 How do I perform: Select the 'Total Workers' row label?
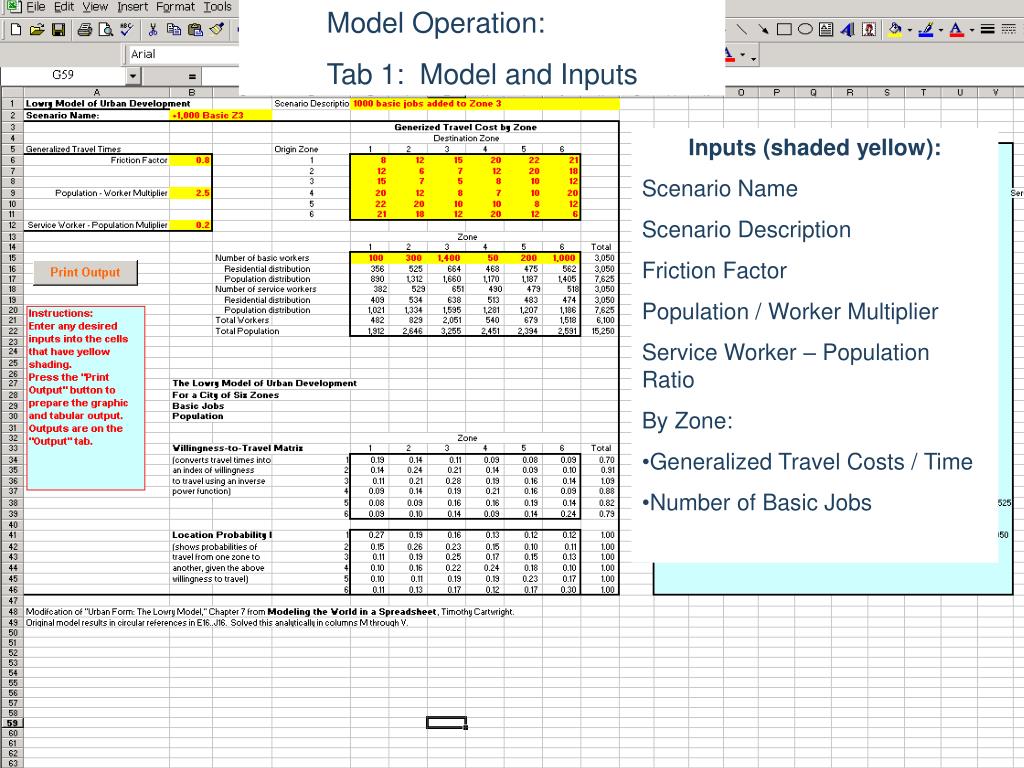tap(242, 320)
